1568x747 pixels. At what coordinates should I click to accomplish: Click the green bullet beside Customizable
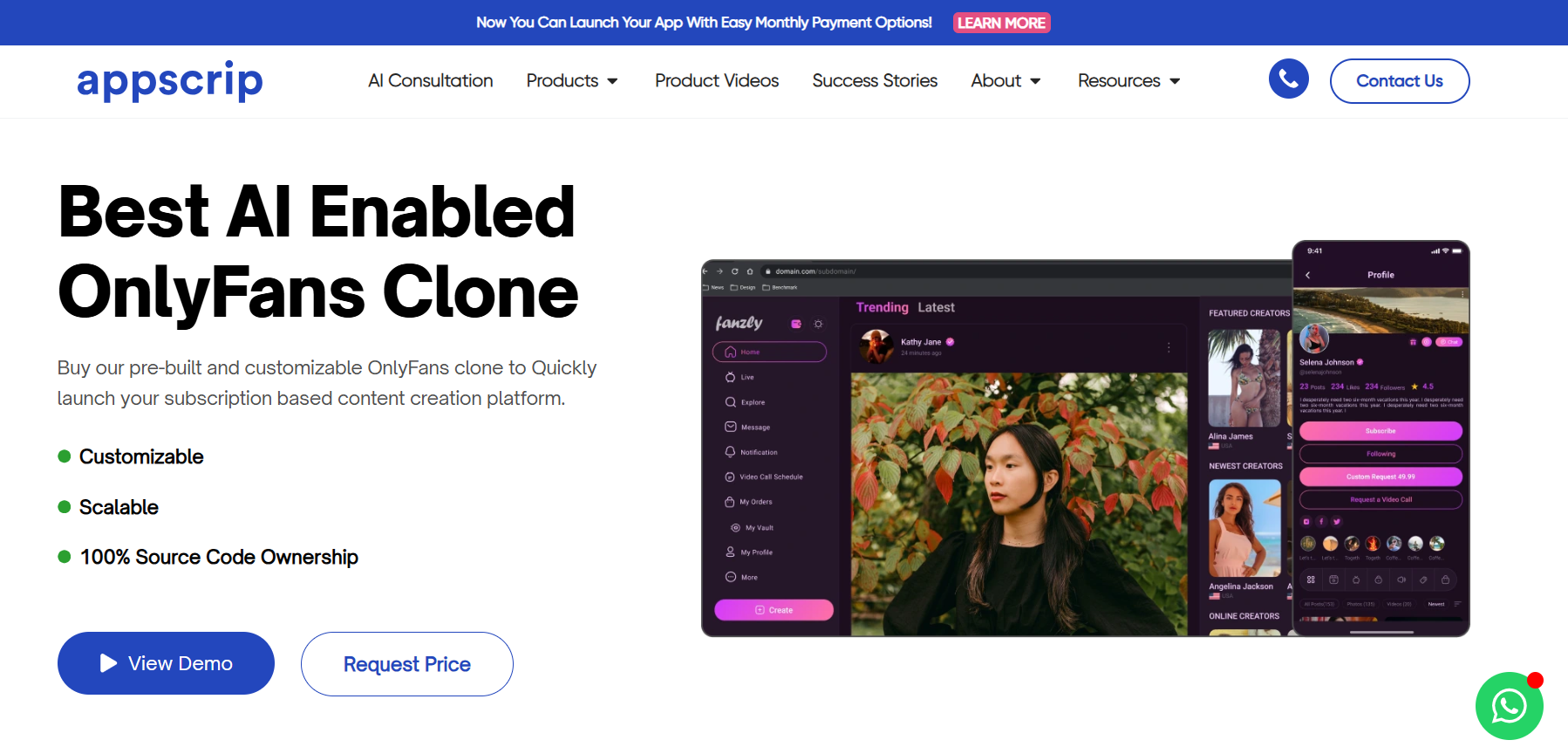(64, 456)
